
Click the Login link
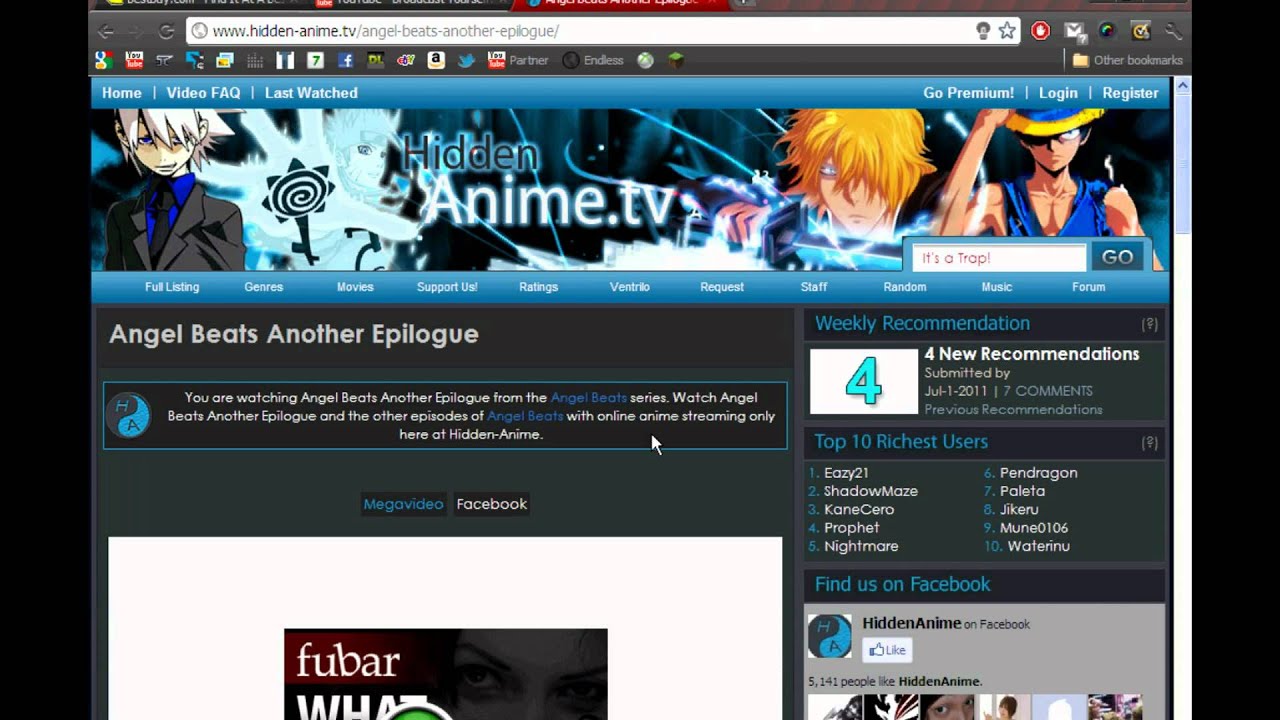[x=1058, y=93]
